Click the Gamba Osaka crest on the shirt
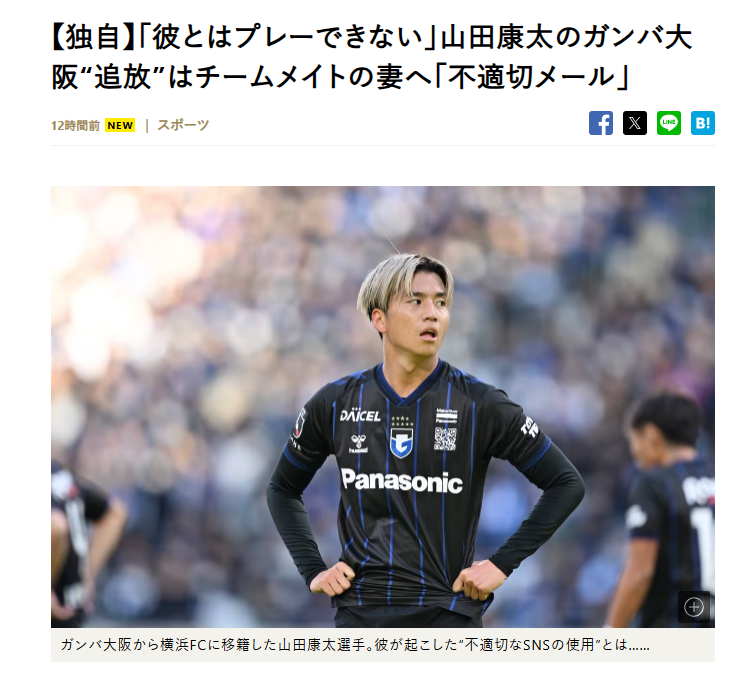Viewport: 739px width, 680px height. 401,442
